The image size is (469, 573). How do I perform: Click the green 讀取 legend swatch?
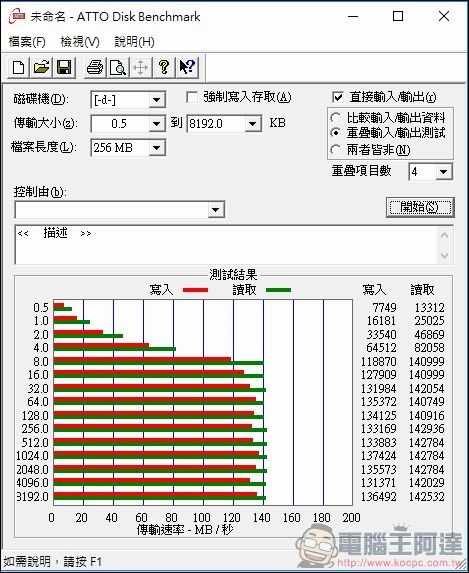(279, 290)
